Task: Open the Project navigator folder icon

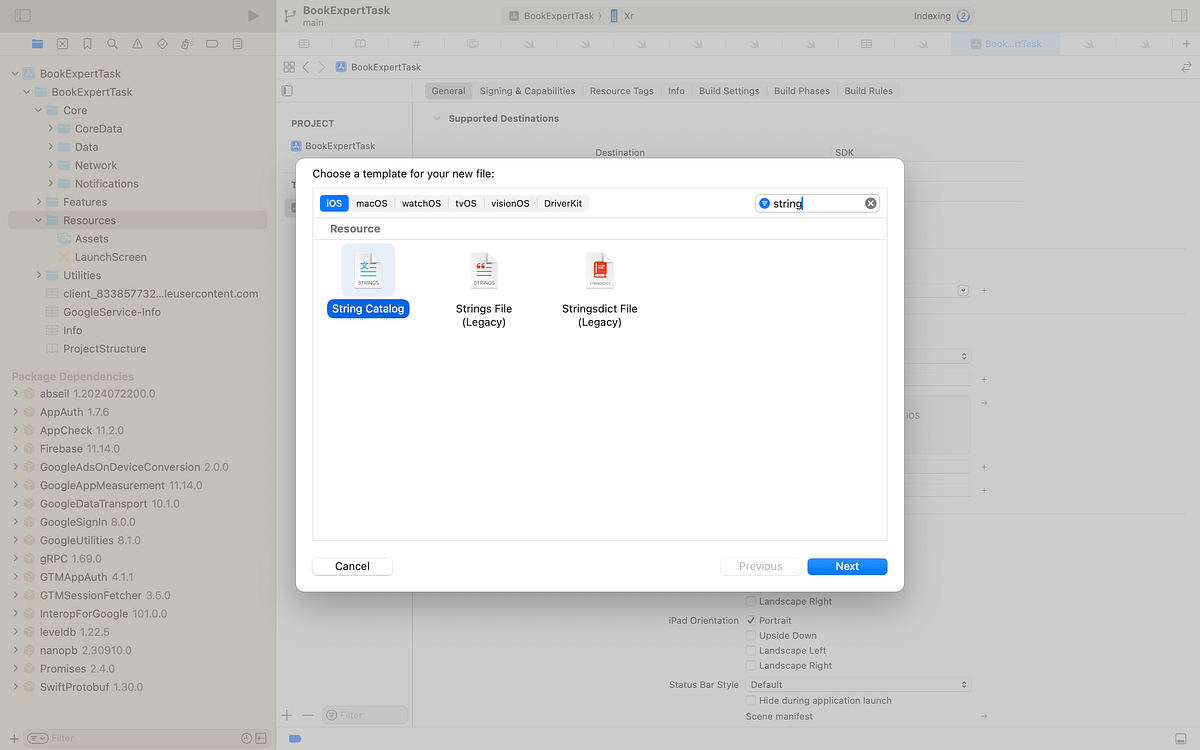Action: pyautogui.click(x=37, y=44)
